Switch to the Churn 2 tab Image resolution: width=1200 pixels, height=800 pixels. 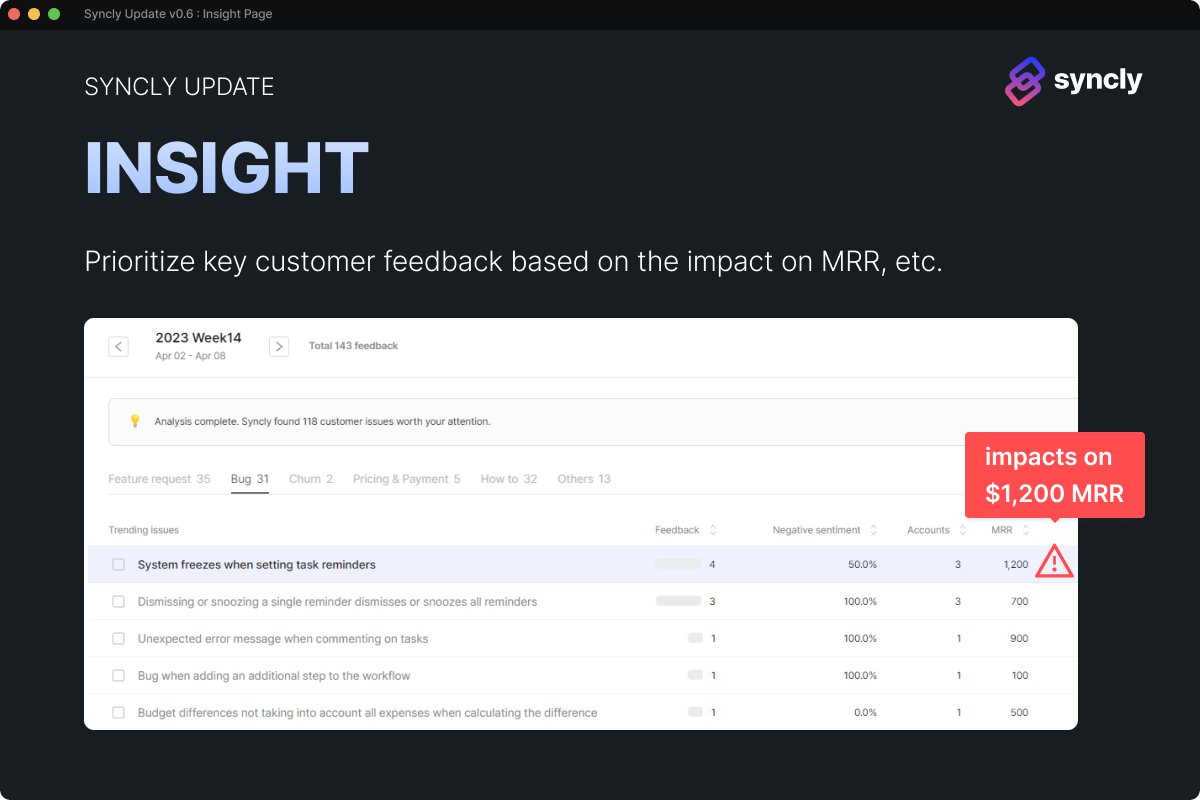(x=311, y=479)
